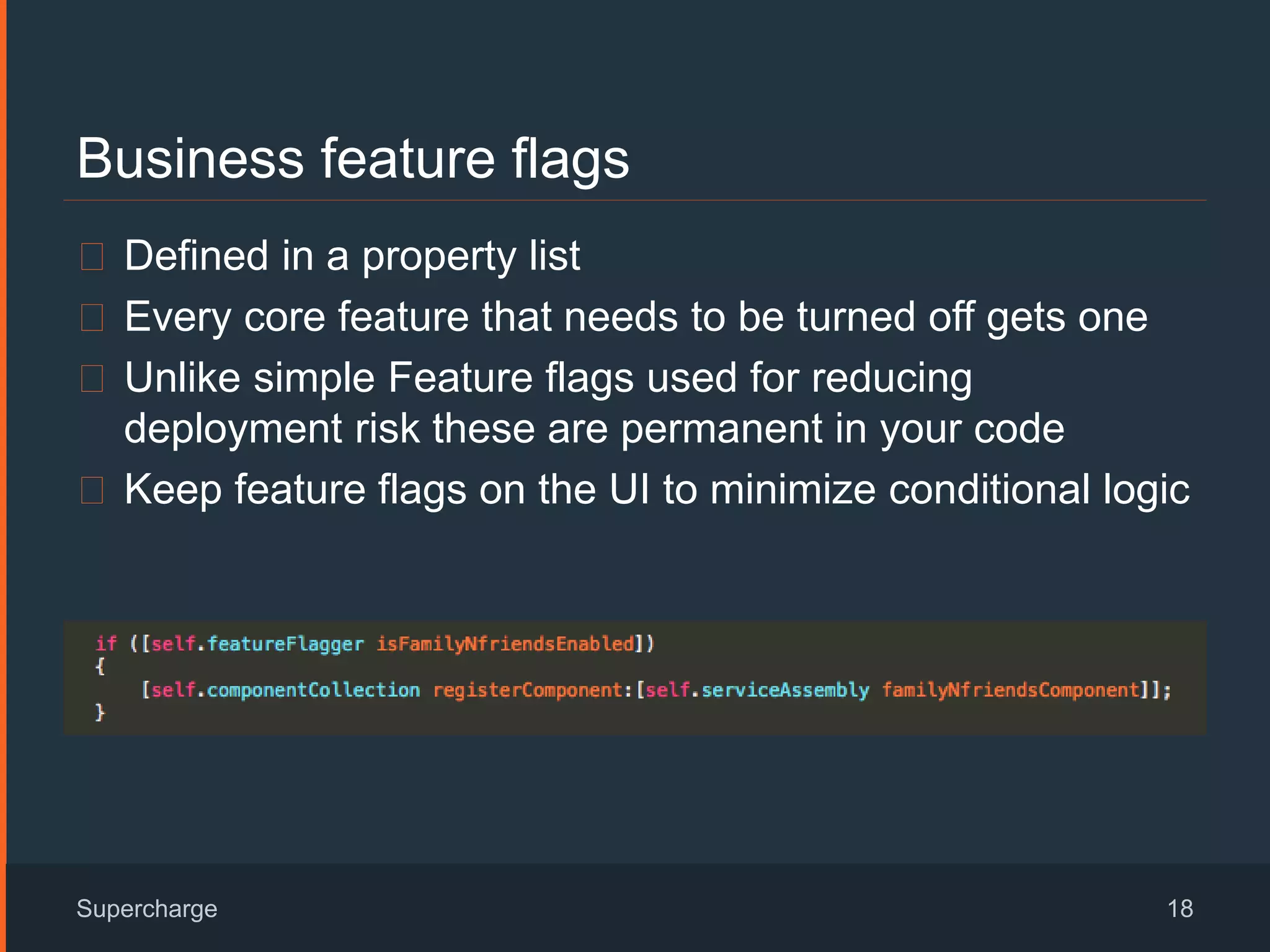The image size is (1270, 952).
Task: Click the square bullet beside 'Defined in a property list'
Action: (92, 257)
